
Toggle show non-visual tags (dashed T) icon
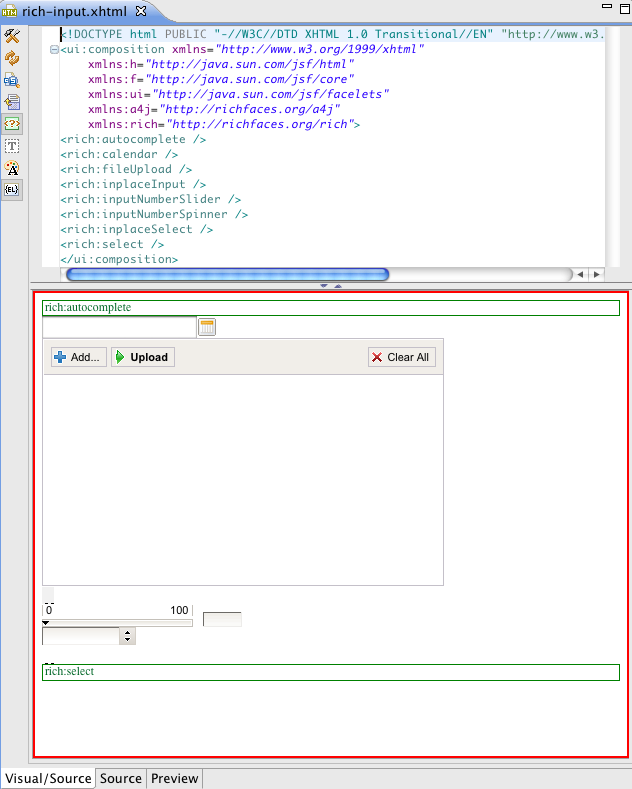tap(12, 146)
